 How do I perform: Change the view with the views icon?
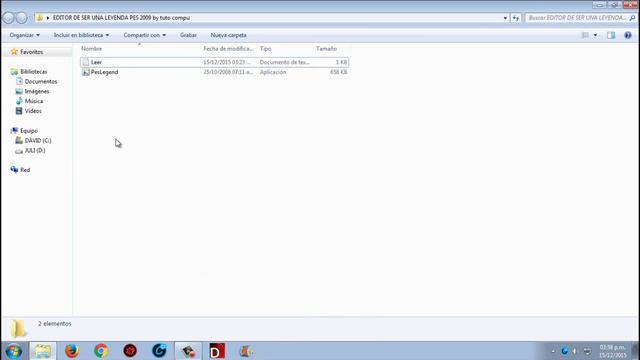click(x=585, y=35)
